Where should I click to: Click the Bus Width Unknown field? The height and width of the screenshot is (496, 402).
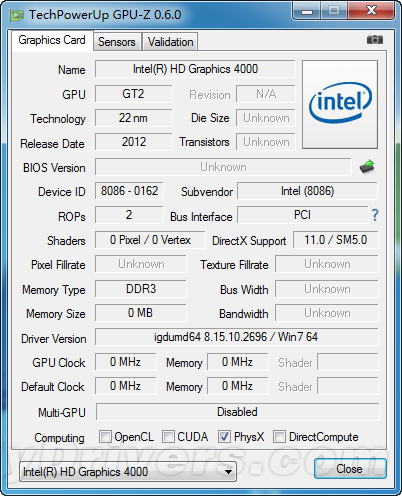click(x=327, y=289)
